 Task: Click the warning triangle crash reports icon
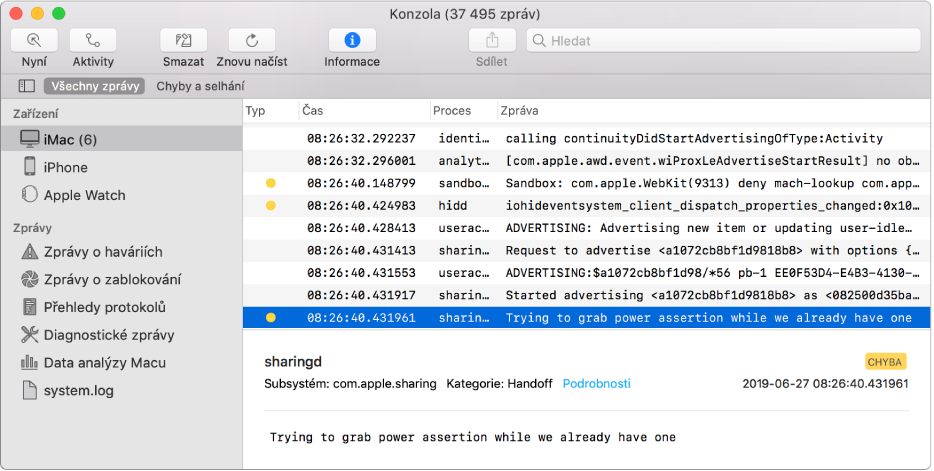(30, 252)
